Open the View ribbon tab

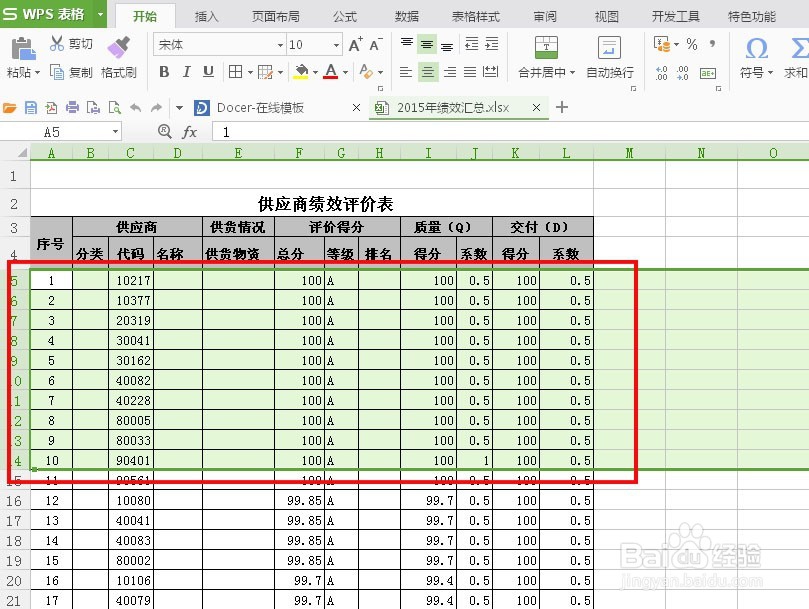(x=606, y=17)
